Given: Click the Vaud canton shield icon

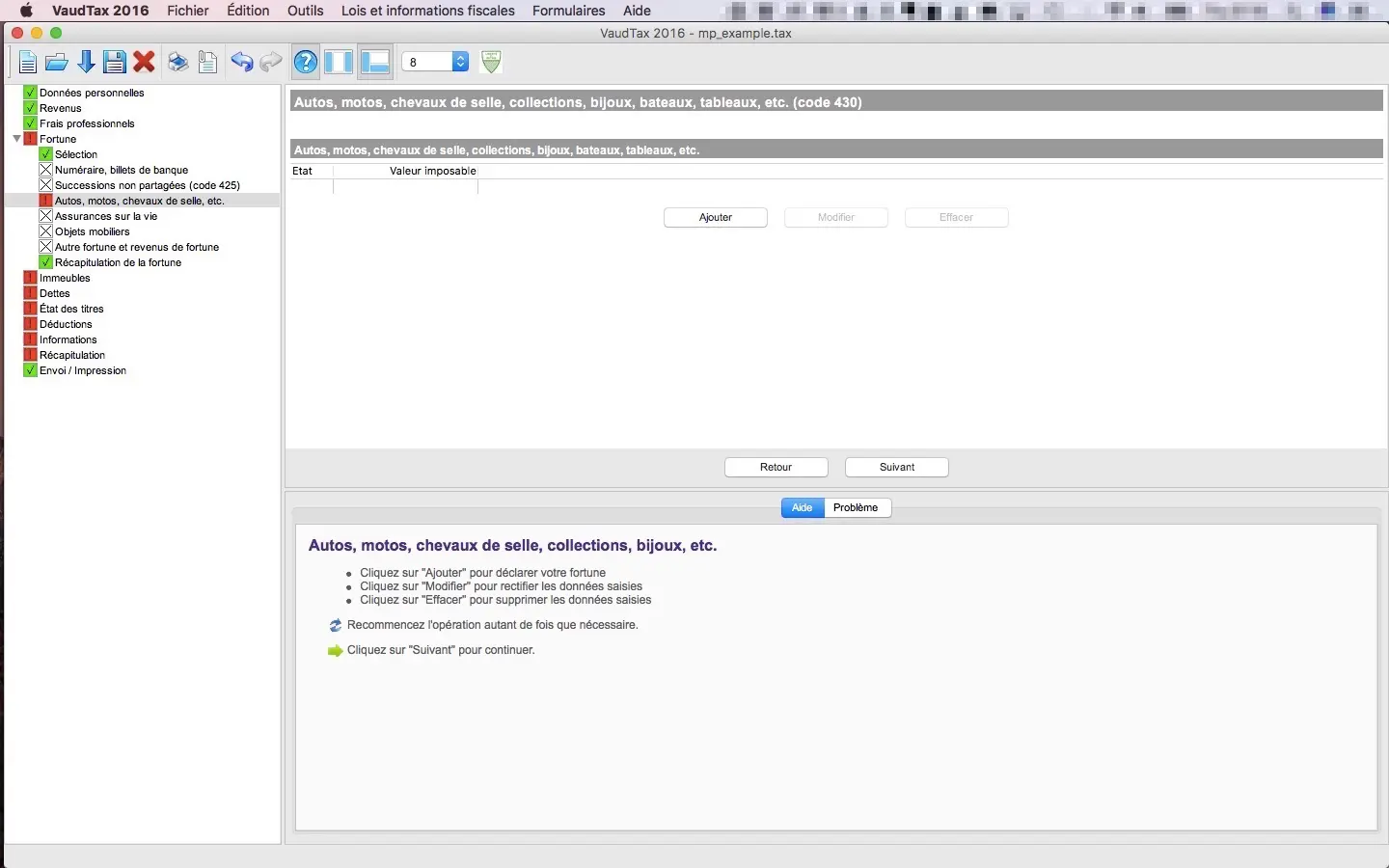Looking at the screenshot, I should (x=491, y=62).
